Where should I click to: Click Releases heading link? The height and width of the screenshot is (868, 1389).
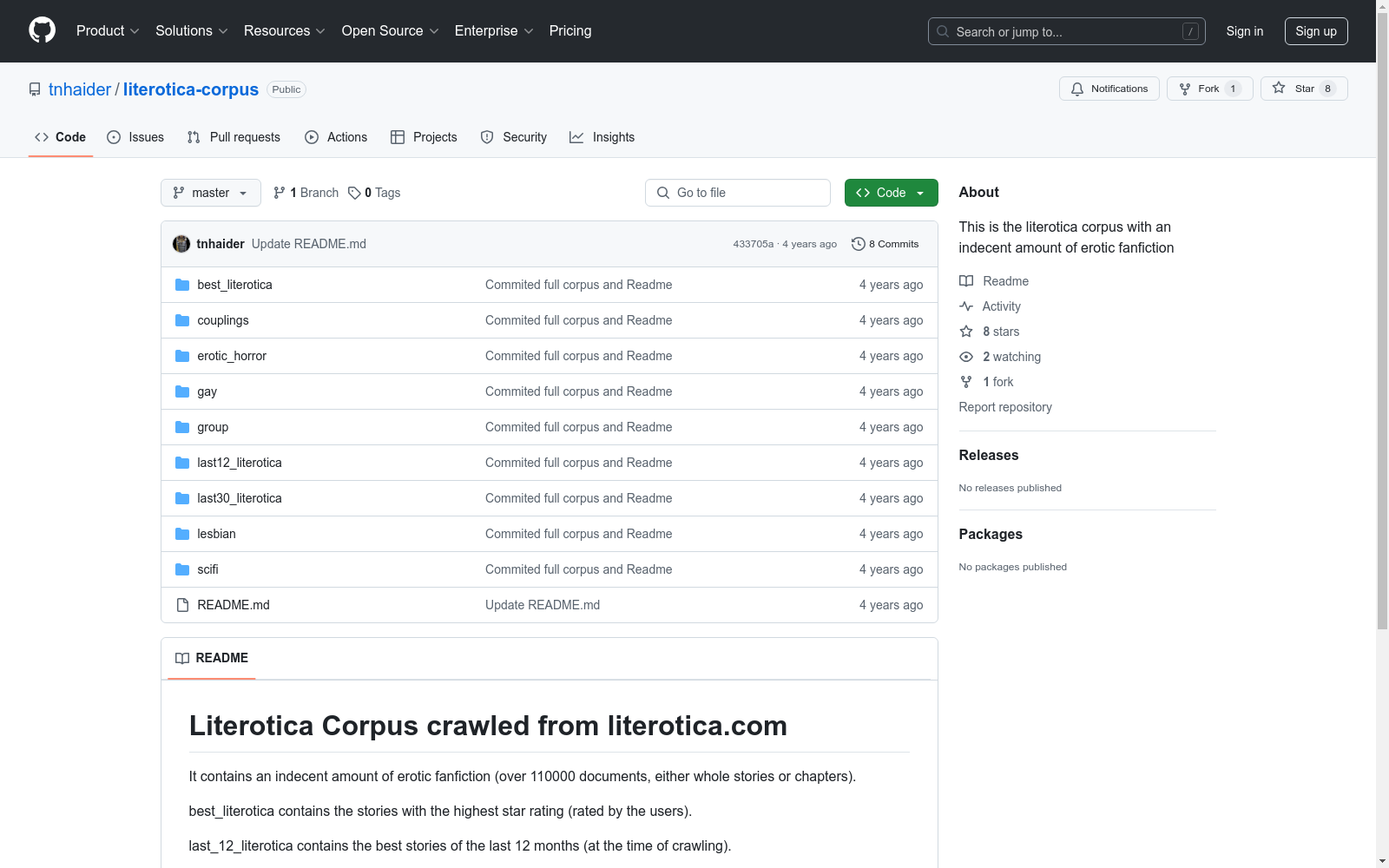989,455
